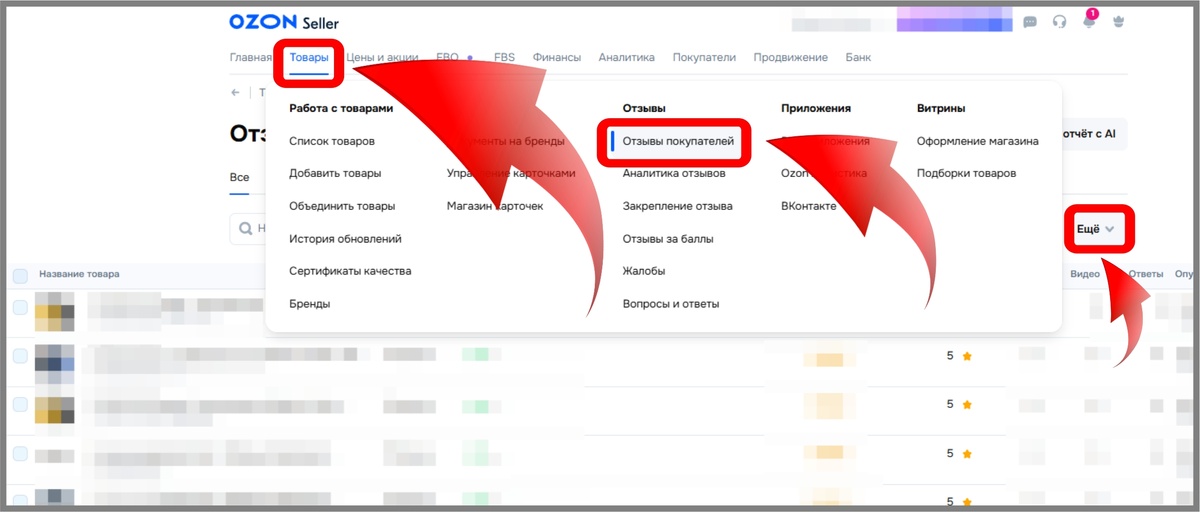Go to Отзывы покупателей

click(678, 141)
